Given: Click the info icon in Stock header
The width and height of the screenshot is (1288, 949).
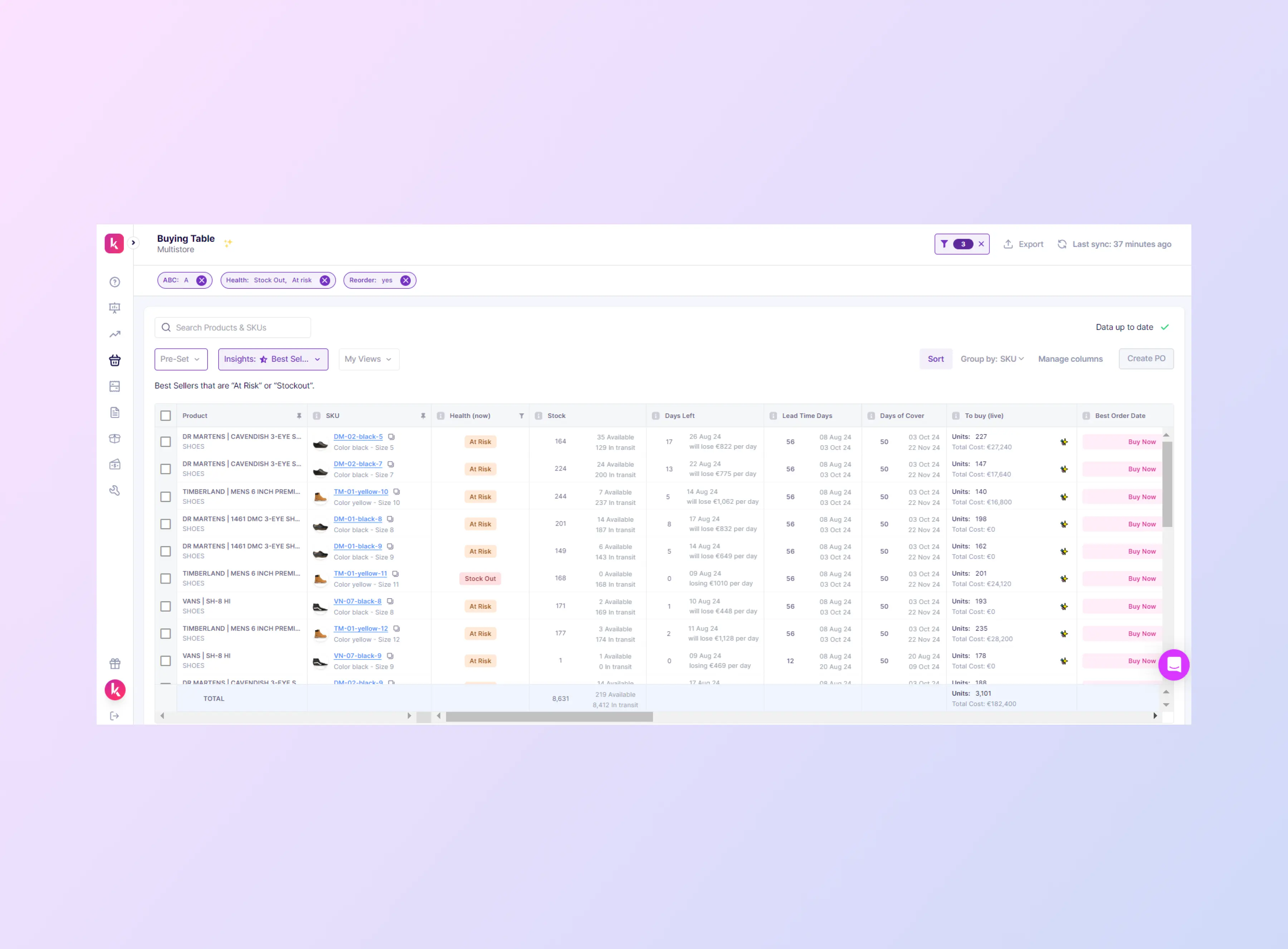Looking at the screenshot, I should 538,416.
